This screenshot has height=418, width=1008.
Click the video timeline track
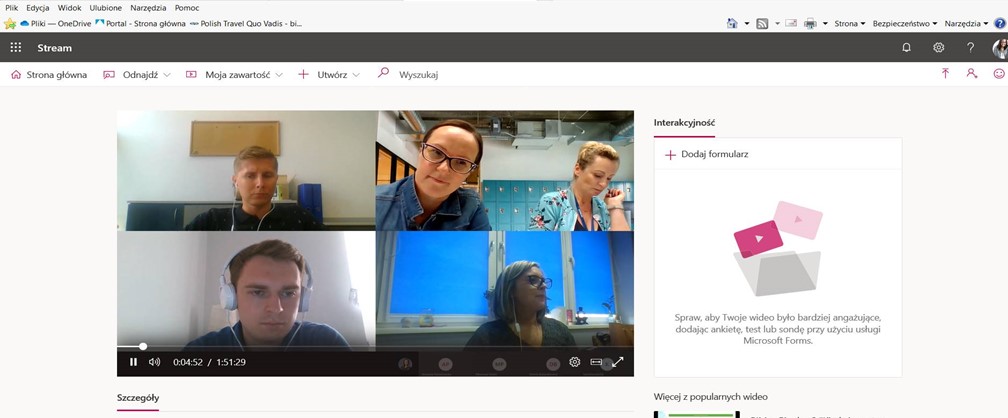pos(375,347)
